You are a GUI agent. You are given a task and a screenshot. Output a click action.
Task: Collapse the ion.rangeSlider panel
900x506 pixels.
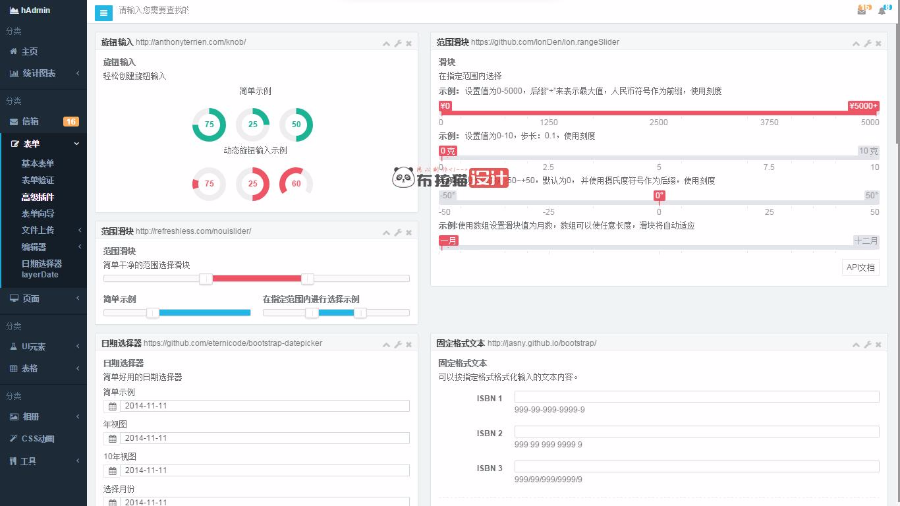pyautogui.click(x=856, y=44)
